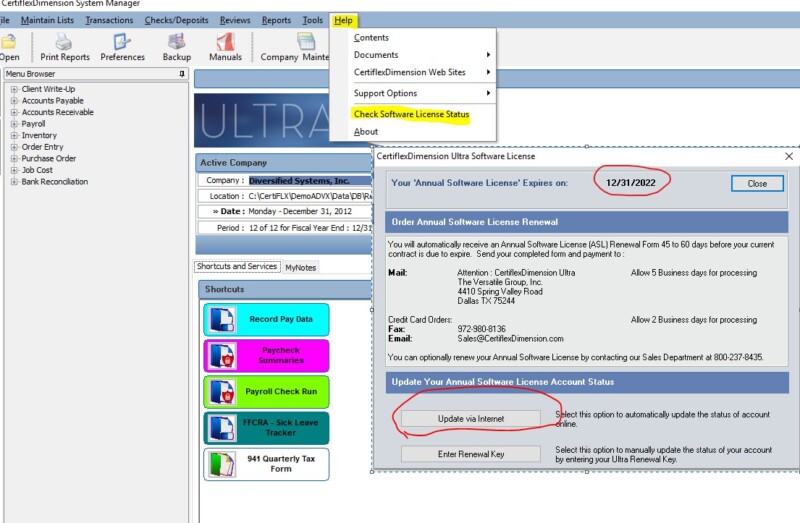The height and width of the screenshot is (523, 800).
Task: Click the Diversified Systems, Inc. company field
Action: 310,181
